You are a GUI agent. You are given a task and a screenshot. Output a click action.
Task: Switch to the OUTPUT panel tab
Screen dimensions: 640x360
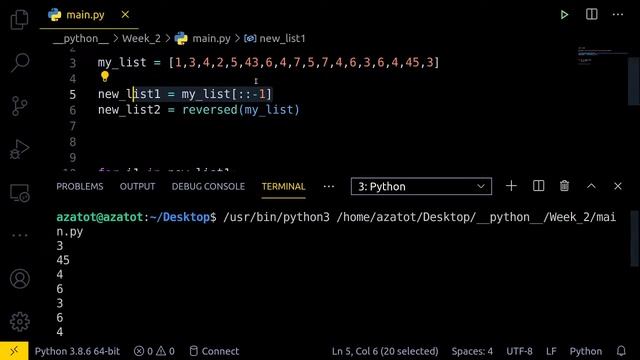coord(137,187)
